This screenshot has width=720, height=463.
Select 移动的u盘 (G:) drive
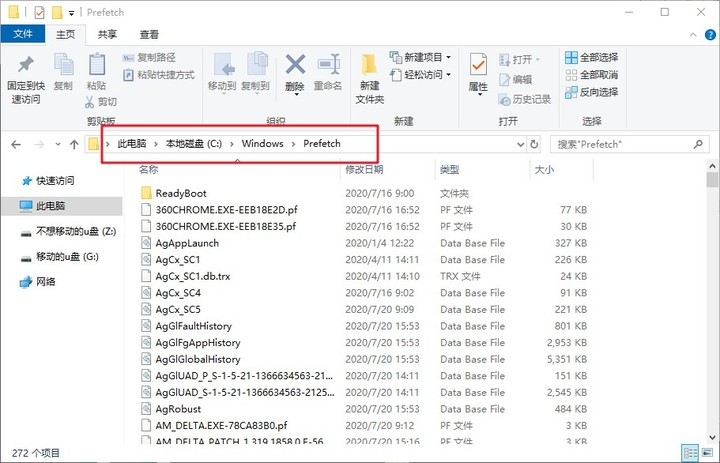tap(60, 256)
